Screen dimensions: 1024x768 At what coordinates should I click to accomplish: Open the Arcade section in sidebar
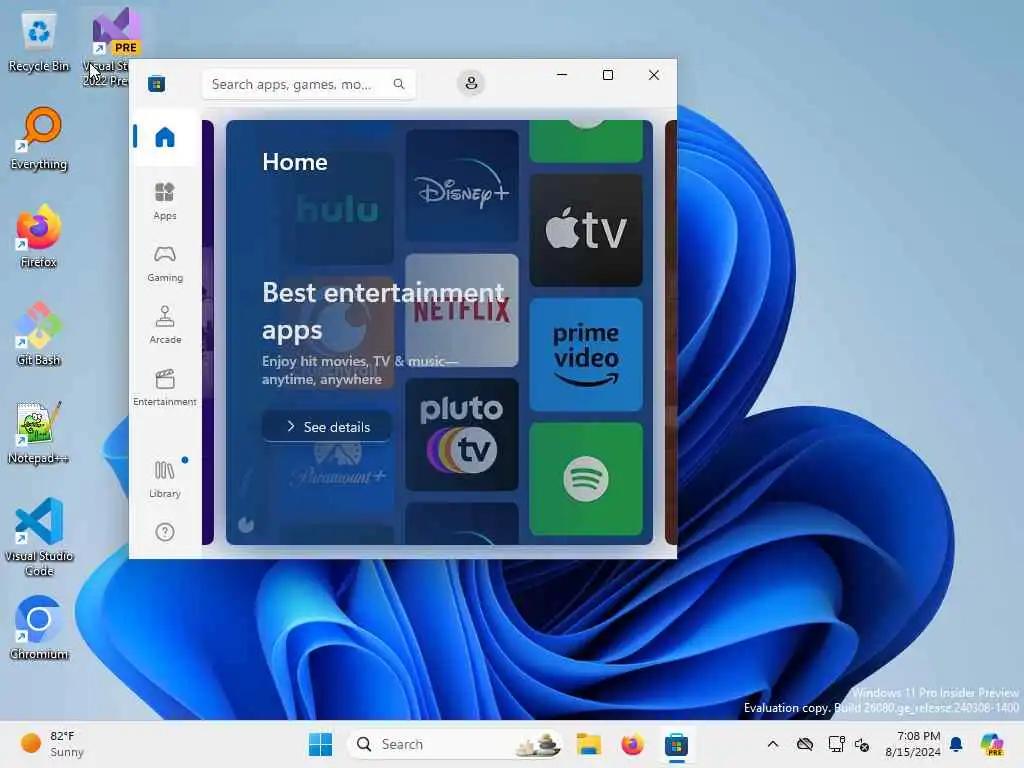click(x=165, y=325)
